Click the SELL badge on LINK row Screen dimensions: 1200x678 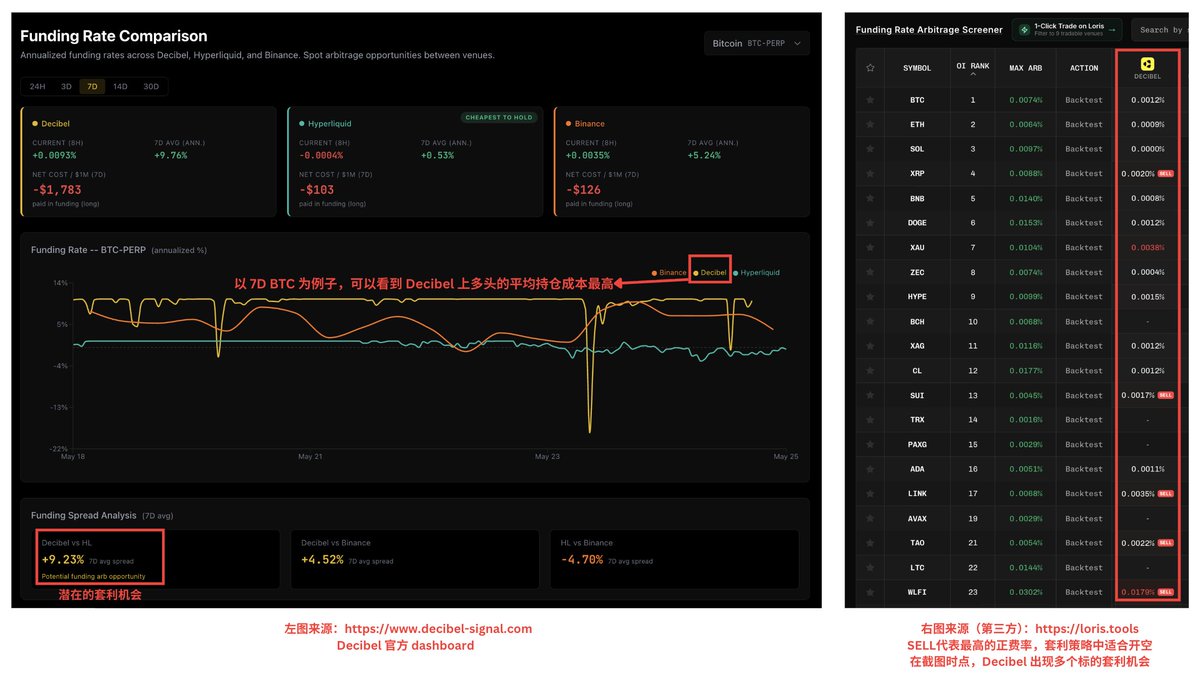1165,494
